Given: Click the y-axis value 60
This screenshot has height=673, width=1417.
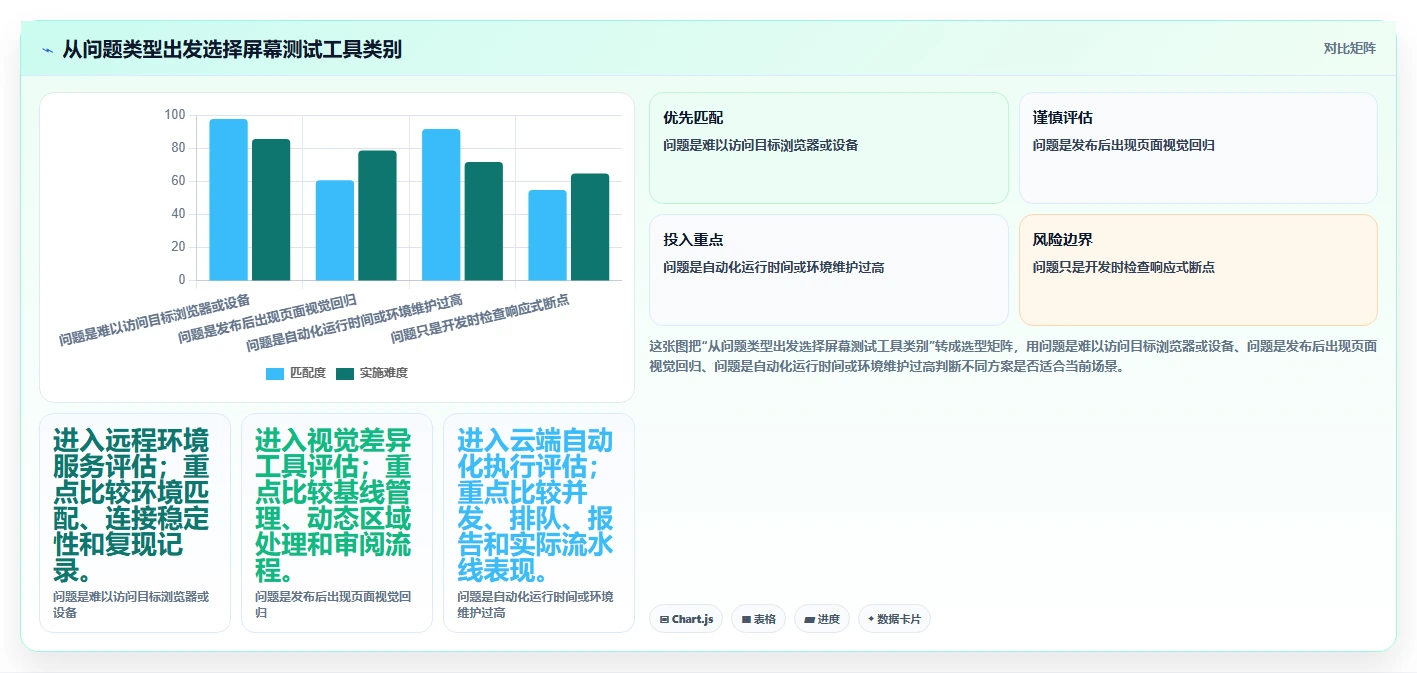Looking at the screenshot, I should 178,181.
